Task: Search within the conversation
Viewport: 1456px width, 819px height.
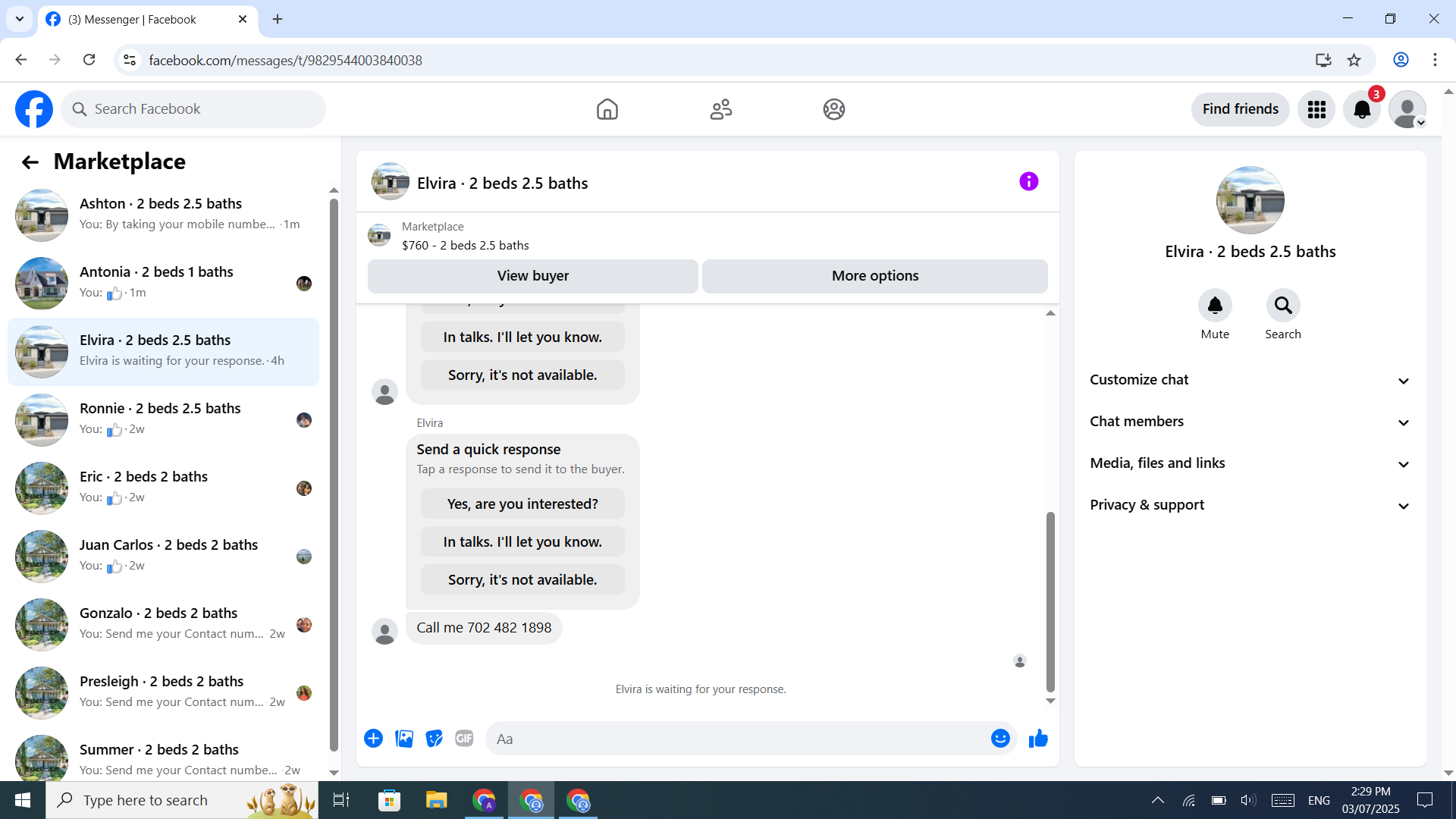Action: (1282, 306)
